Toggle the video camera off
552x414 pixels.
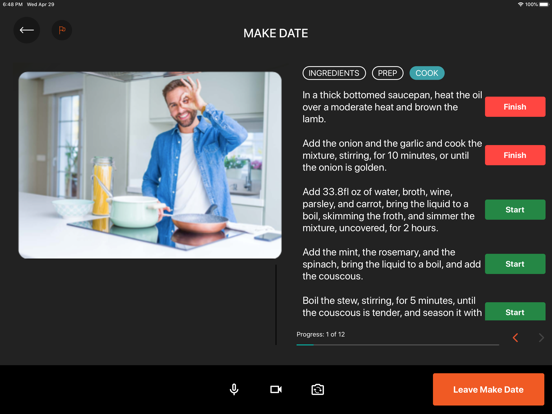click(x=276, y=389)
